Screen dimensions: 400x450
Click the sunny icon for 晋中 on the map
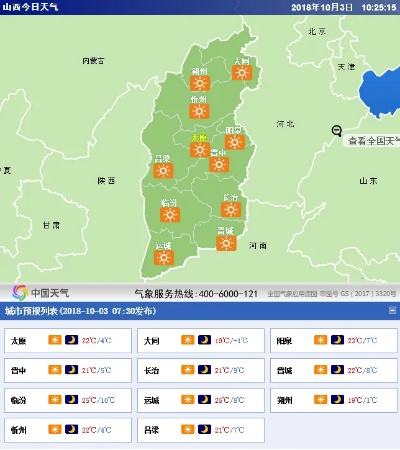coord(219,164)
